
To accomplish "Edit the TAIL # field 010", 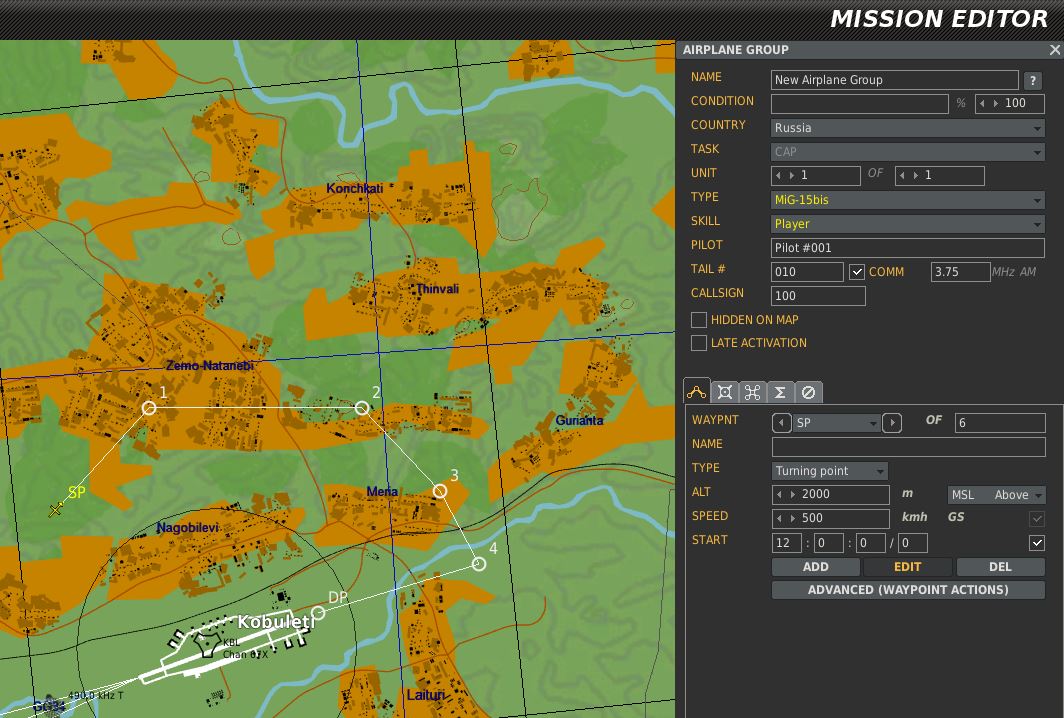I will tap(807, 272).
